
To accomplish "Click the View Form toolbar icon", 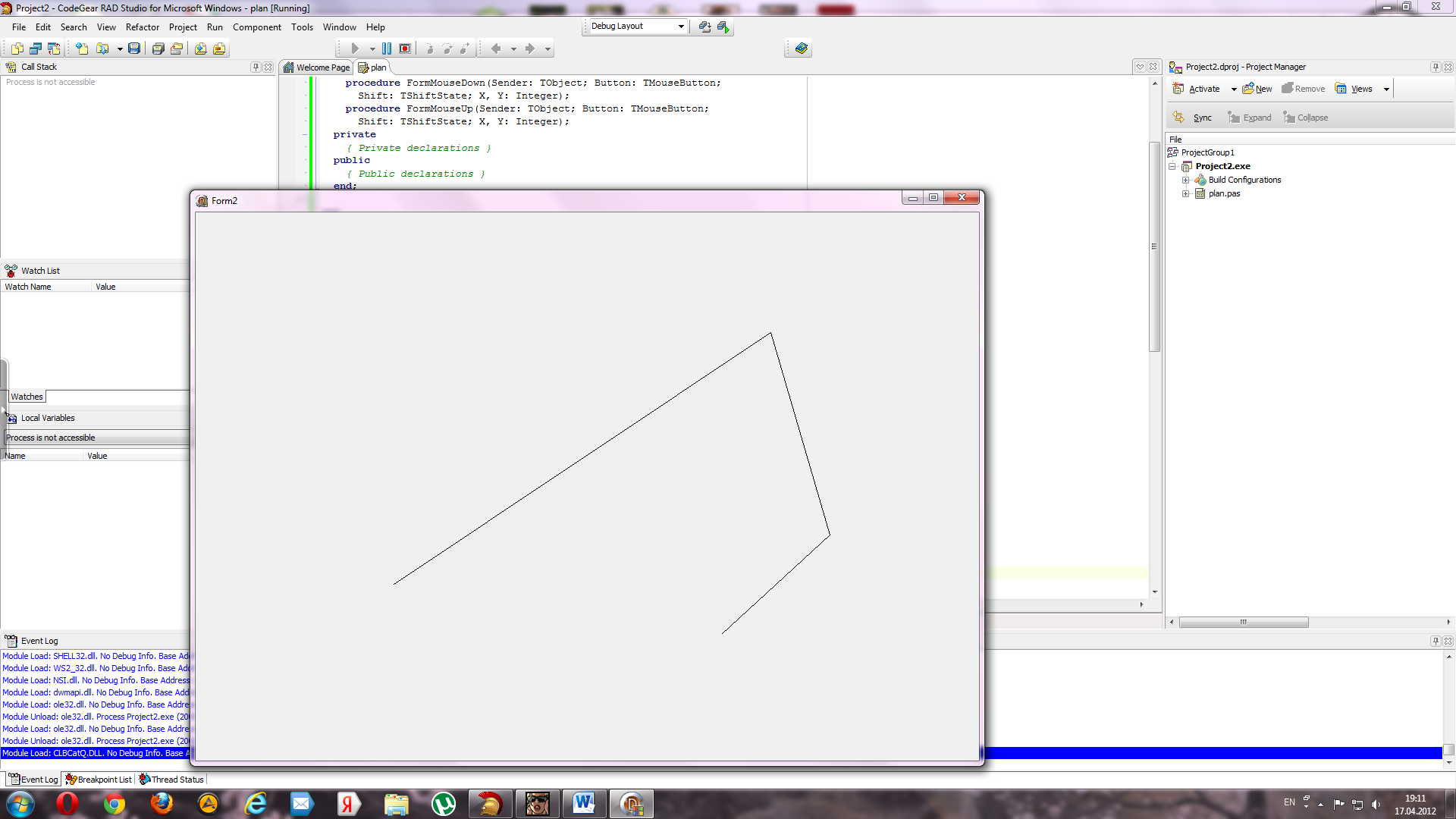I will point(35,49).
